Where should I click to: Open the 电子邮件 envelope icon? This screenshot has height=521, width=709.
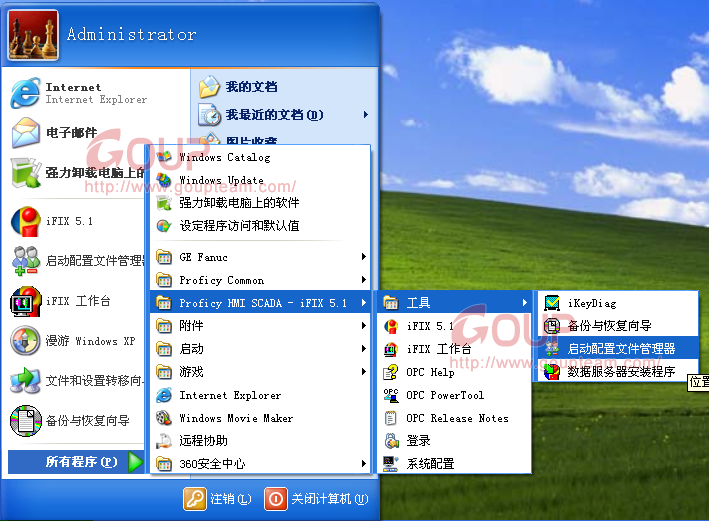(x=25, y=133)
